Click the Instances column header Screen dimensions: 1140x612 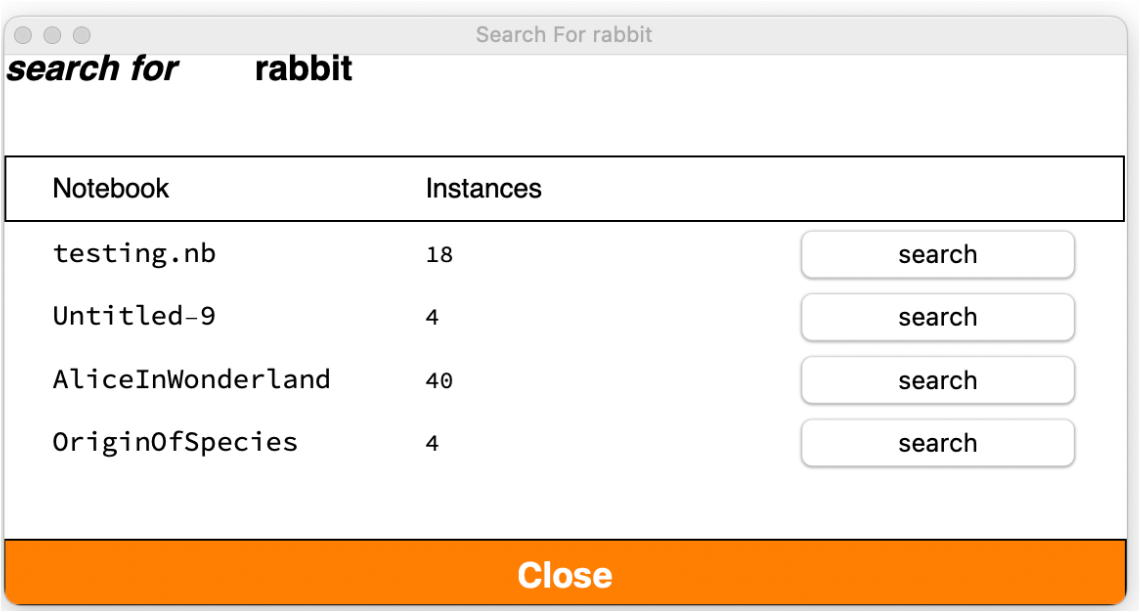tap(483, 188)
